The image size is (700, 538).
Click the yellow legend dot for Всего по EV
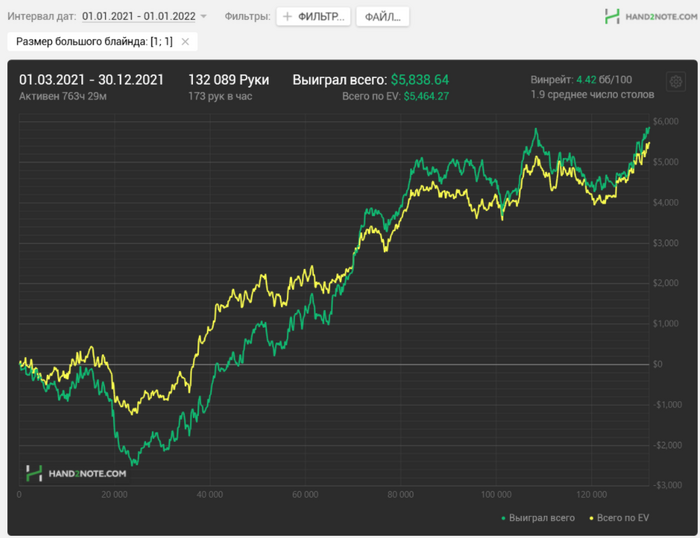click(592, 518)
